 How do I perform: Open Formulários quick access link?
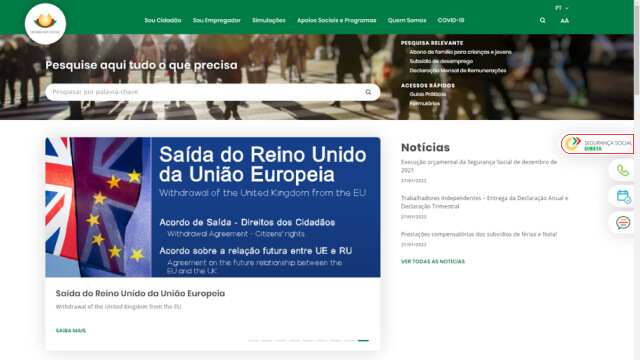tap(425, 103)
